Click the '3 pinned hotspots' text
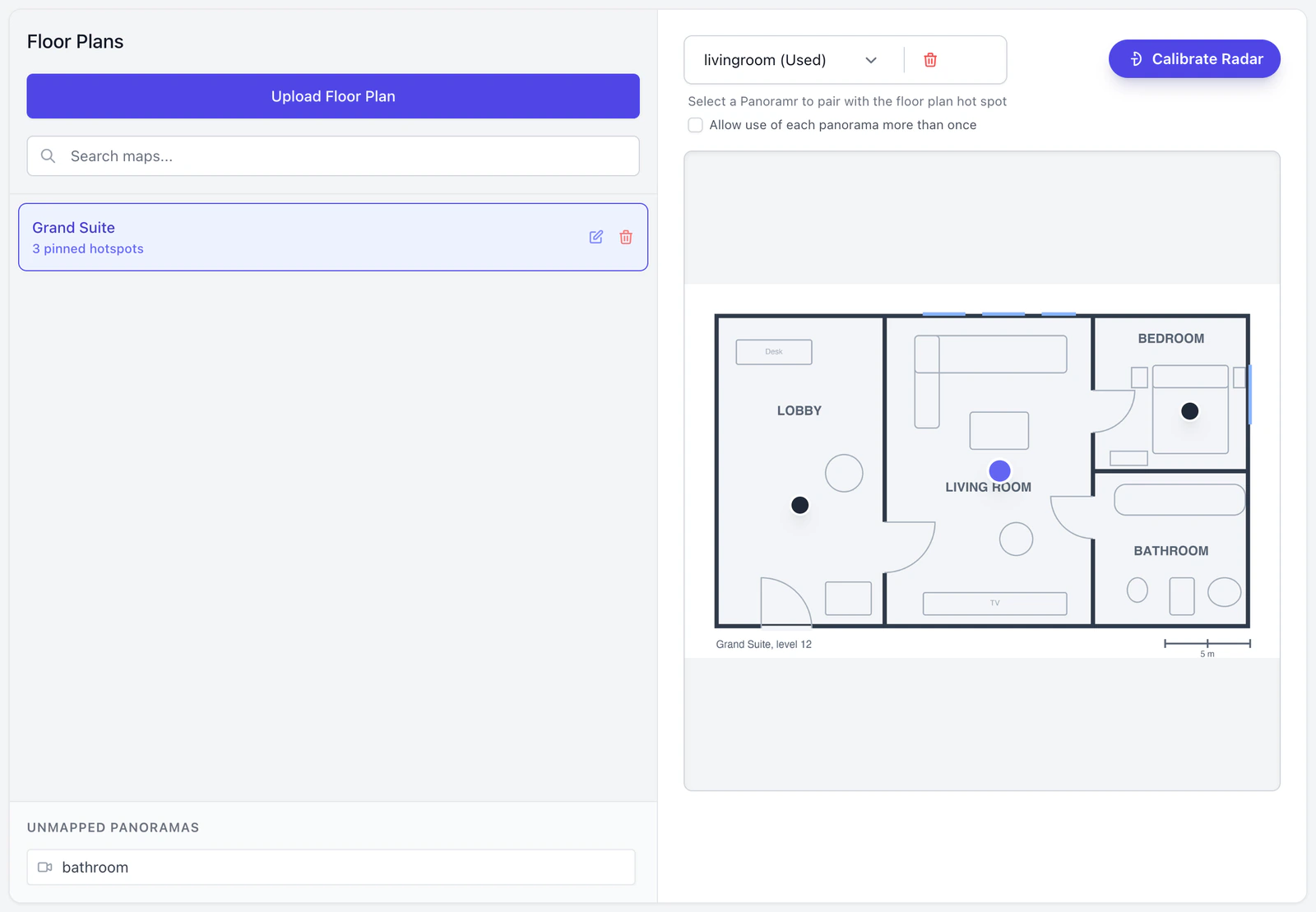Screen dimensions: 1316x912 tap(88, 249)
